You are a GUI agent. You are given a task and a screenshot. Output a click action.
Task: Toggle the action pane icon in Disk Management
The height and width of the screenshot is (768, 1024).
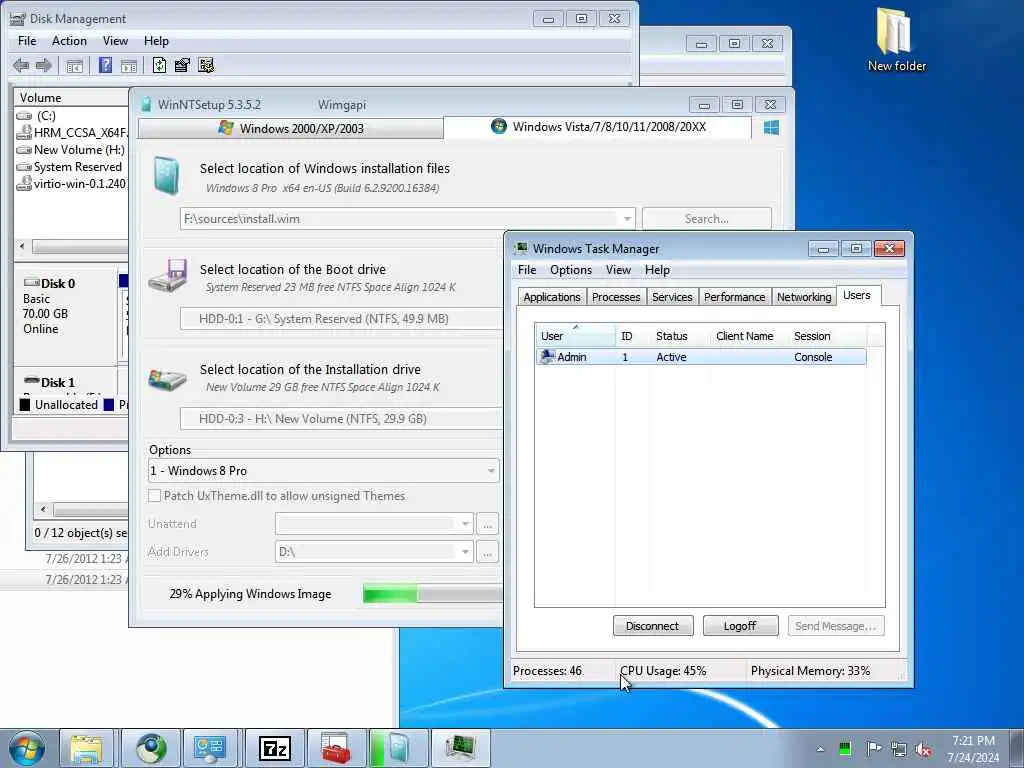tap(129, 65)
